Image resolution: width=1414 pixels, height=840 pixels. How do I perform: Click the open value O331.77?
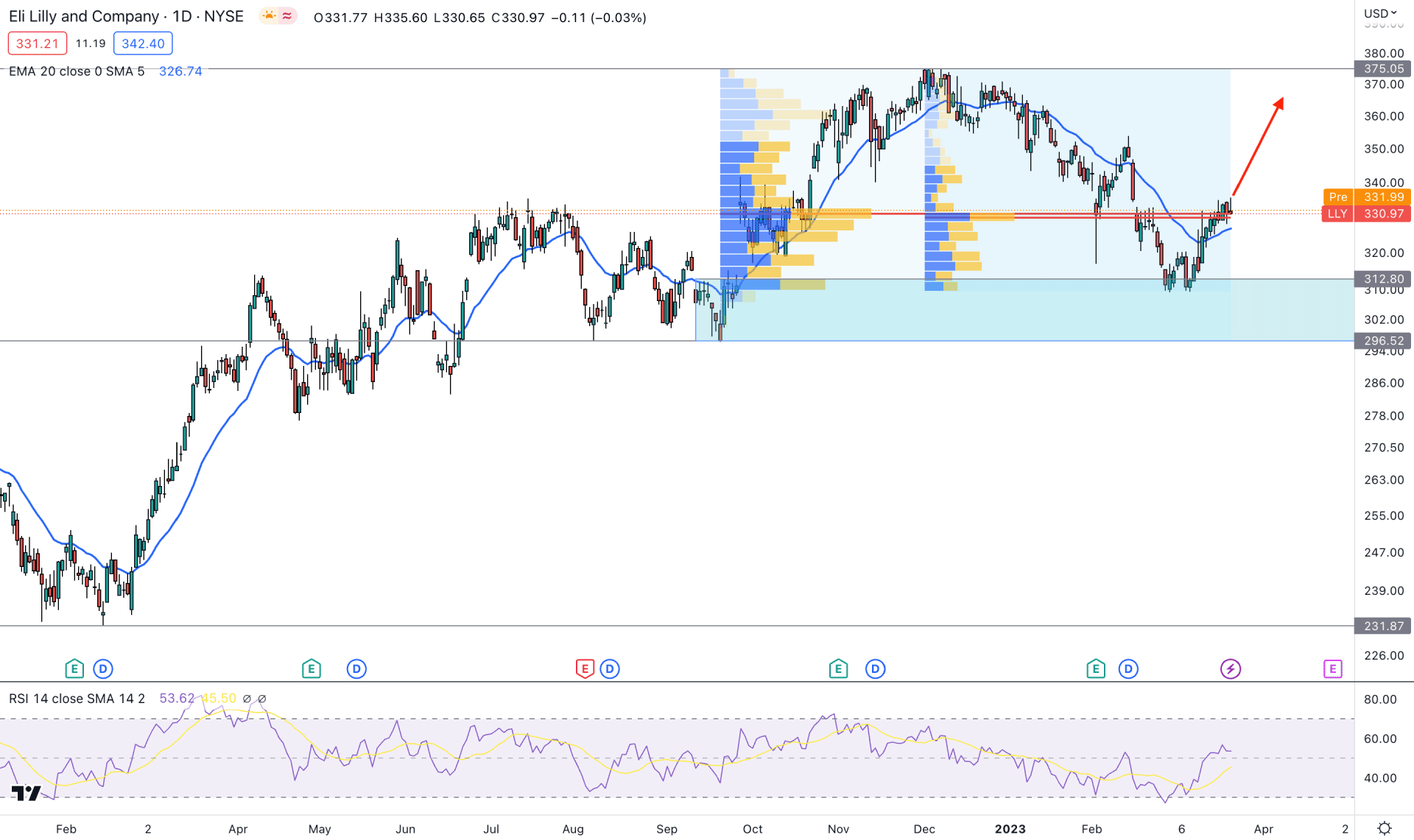pos(340,18)
